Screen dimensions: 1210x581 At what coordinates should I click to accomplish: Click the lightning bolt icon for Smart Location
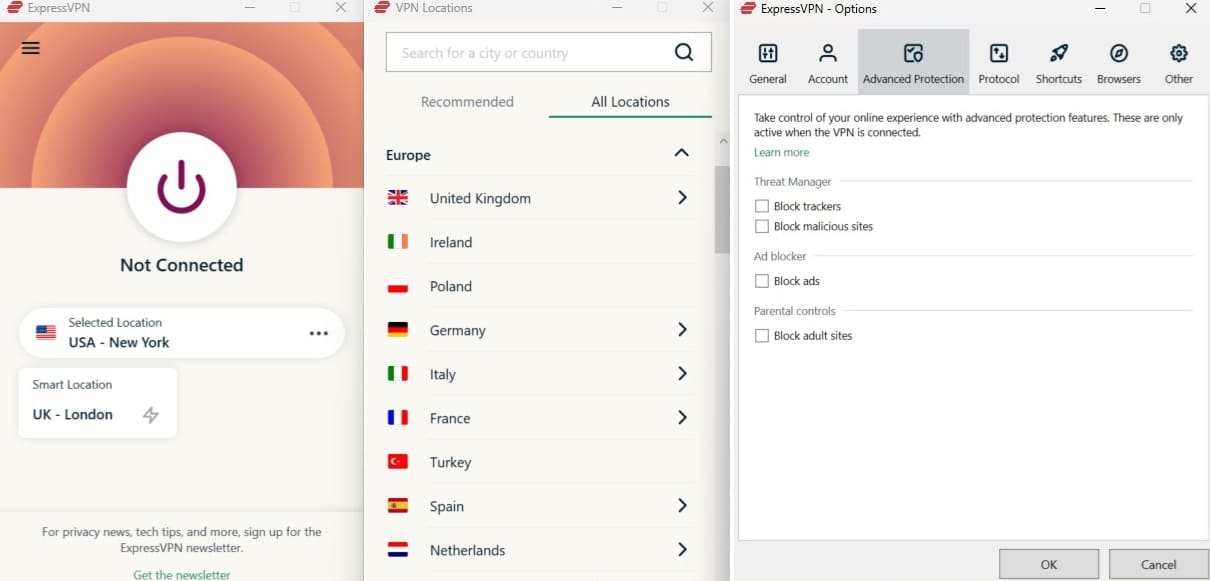point(151,414)
